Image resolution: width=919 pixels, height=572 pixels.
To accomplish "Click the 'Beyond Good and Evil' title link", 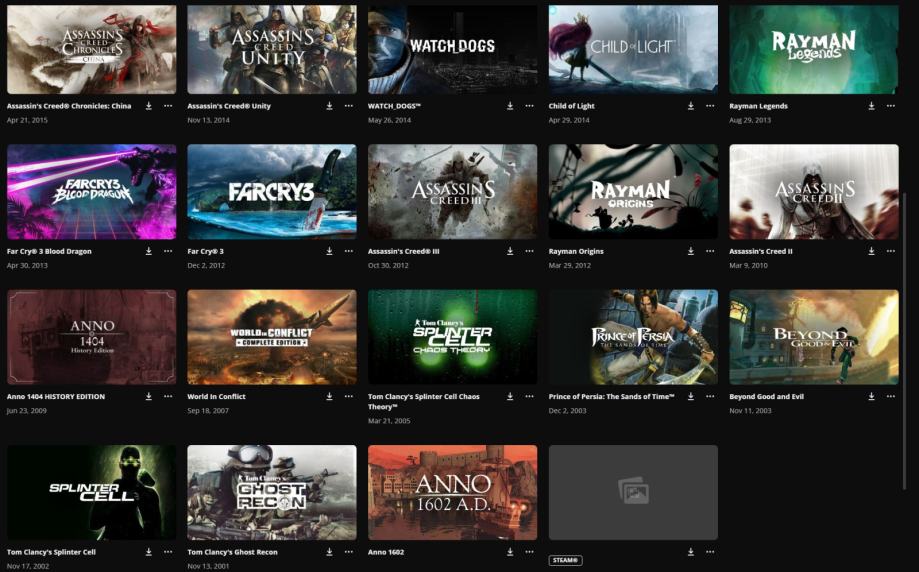I will (x=767, y=396).
